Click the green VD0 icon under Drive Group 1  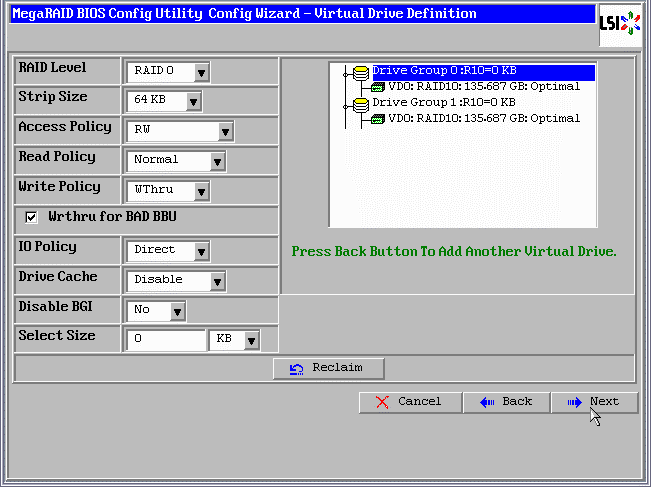[378, 119]
